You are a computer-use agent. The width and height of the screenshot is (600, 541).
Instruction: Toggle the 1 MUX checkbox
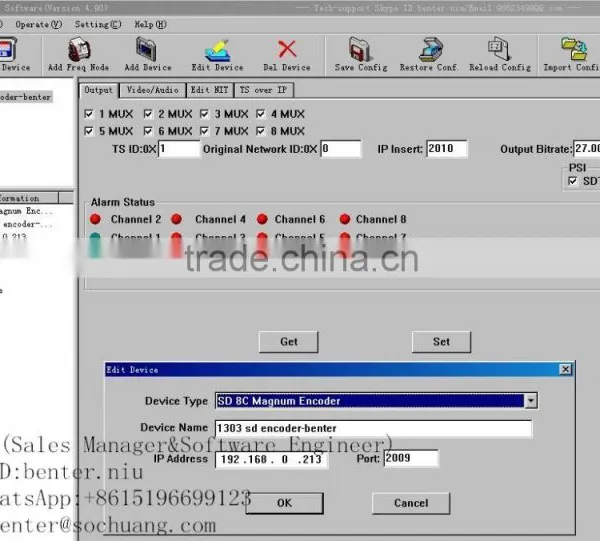coord(89,114)
